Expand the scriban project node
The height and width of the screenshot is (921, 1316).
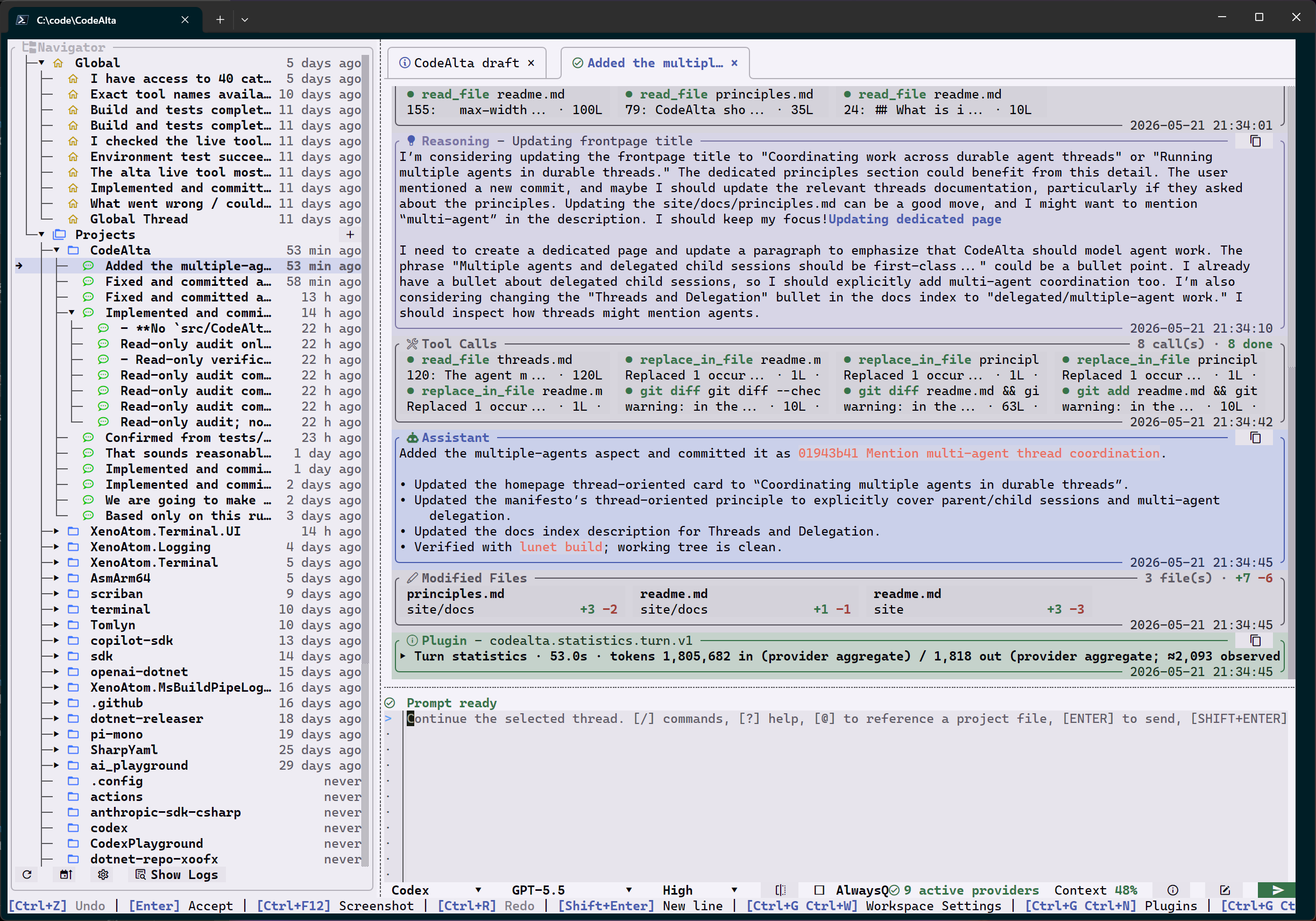(x=56, y=594)
